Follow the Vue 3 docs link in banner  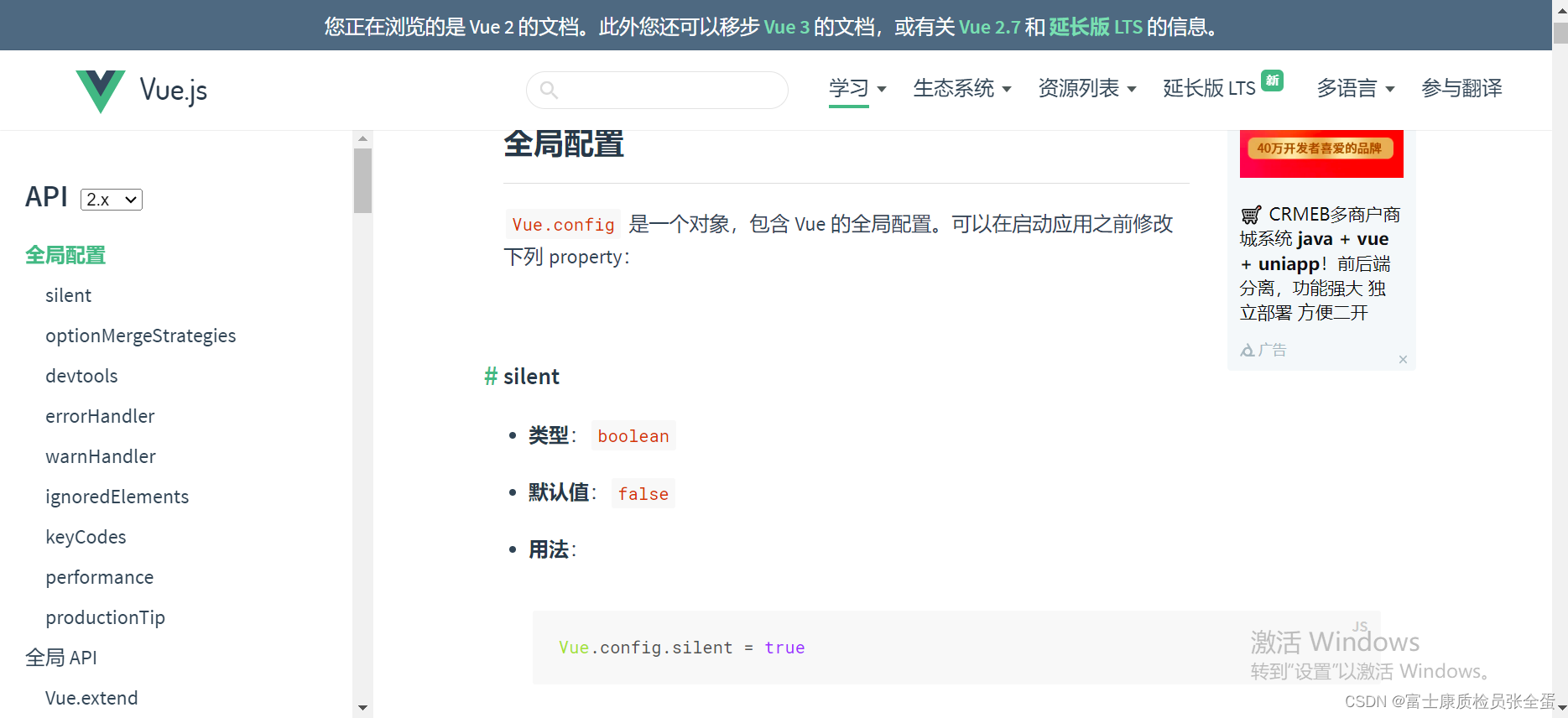(x=786, y=27)
